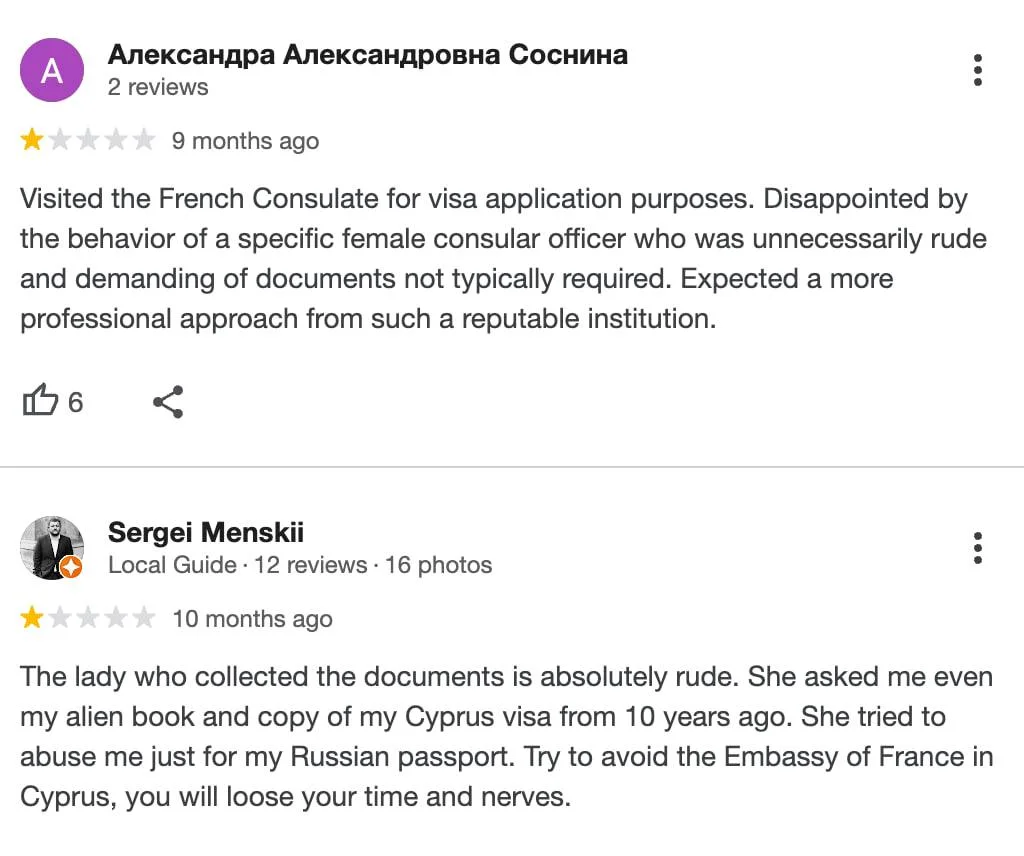Click the last gray star in Sergei's rating
The width and height of the screenshot is (1024, 856).
click(x=144, y=618)
